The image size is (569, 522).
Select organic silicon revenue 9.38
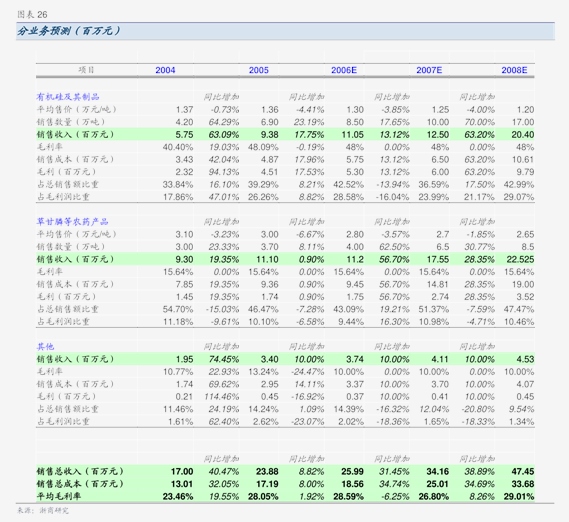coord(270,135)
